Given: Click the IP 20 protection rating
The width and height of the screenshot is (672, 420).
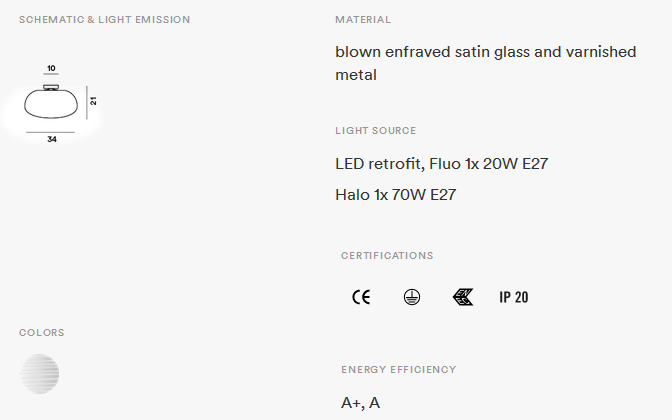Looking at the screenshot, I should (x=513, y=297).
